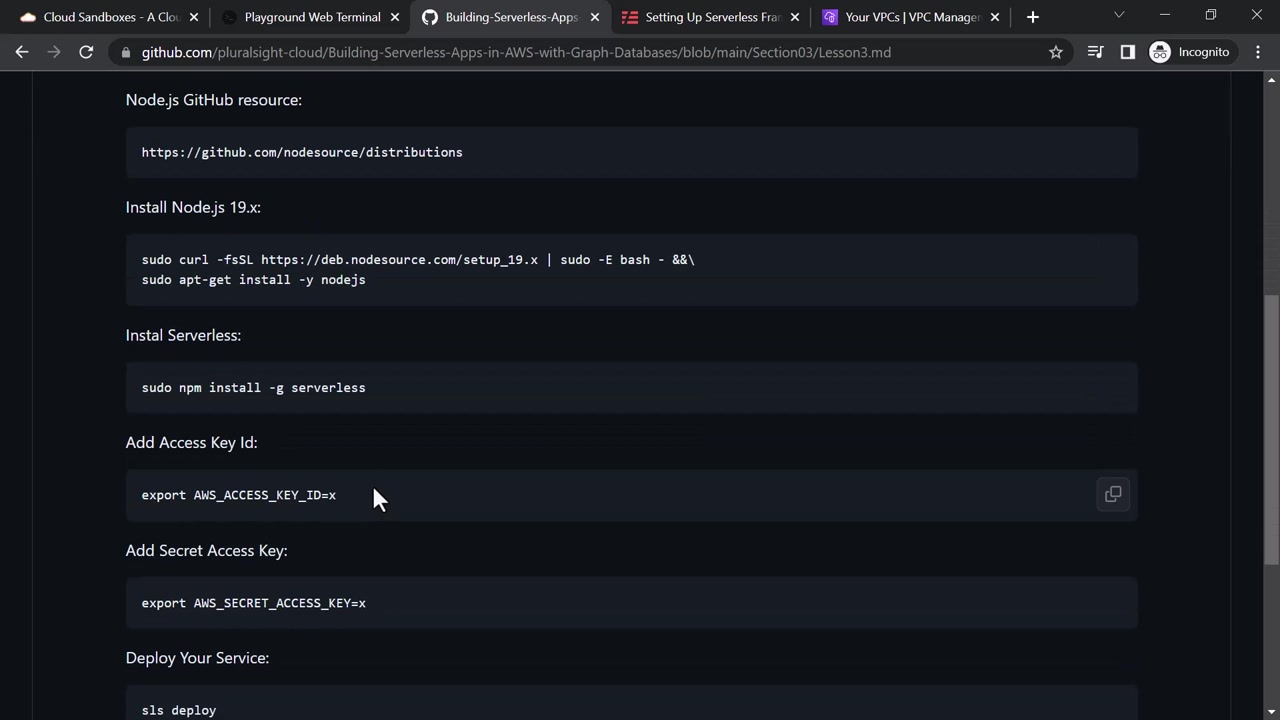The width and height of the screenshot is (1280, 720).
Task: Copy the AWS_ACCESS_KEY_ID export command
Action: (x=1113, y=494)
